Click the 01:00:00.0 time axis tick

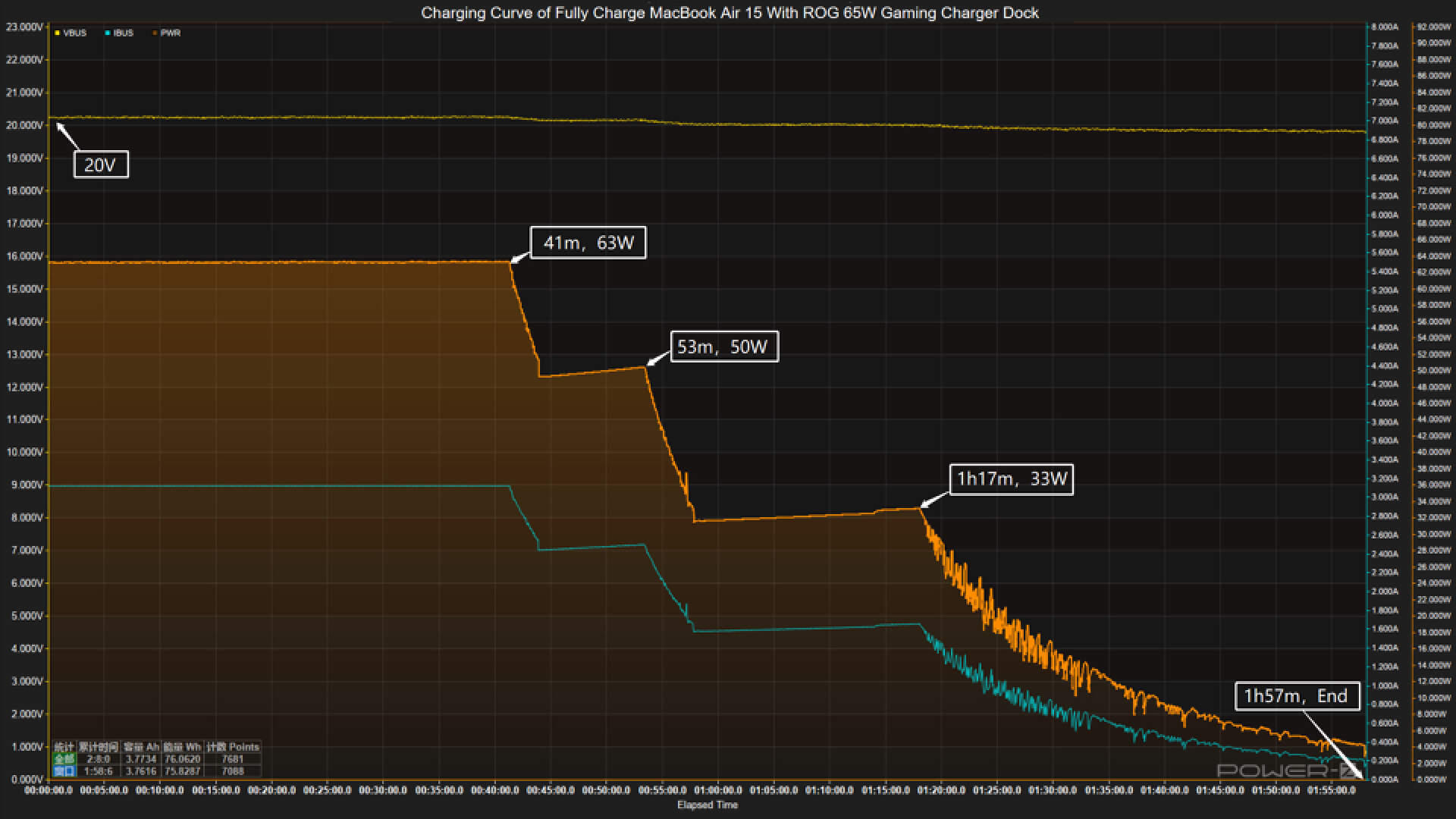tap(718, 791)
